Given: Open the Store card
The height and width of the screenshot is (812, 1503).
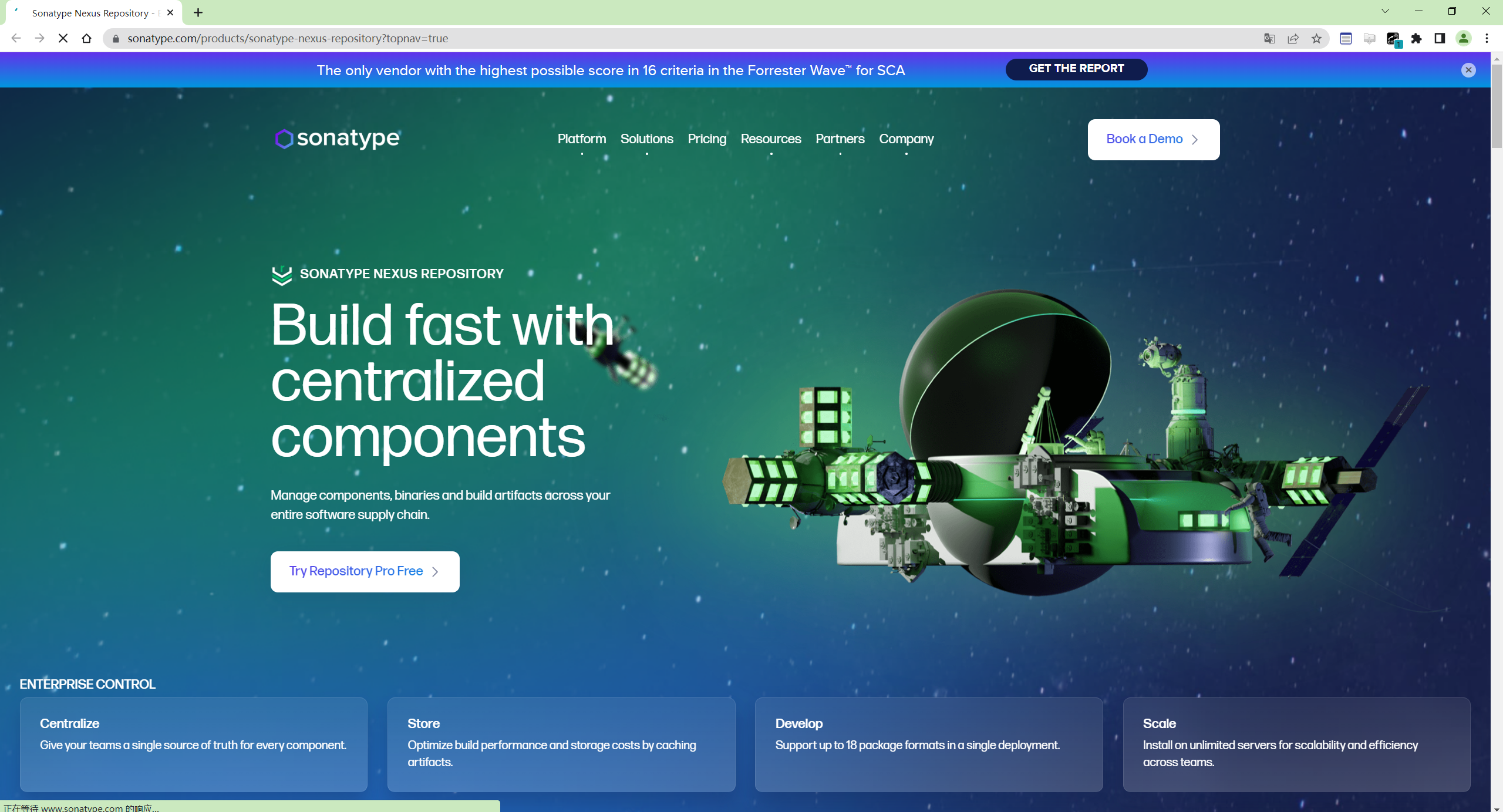Looking at the screenshot, I should point(561,744).
